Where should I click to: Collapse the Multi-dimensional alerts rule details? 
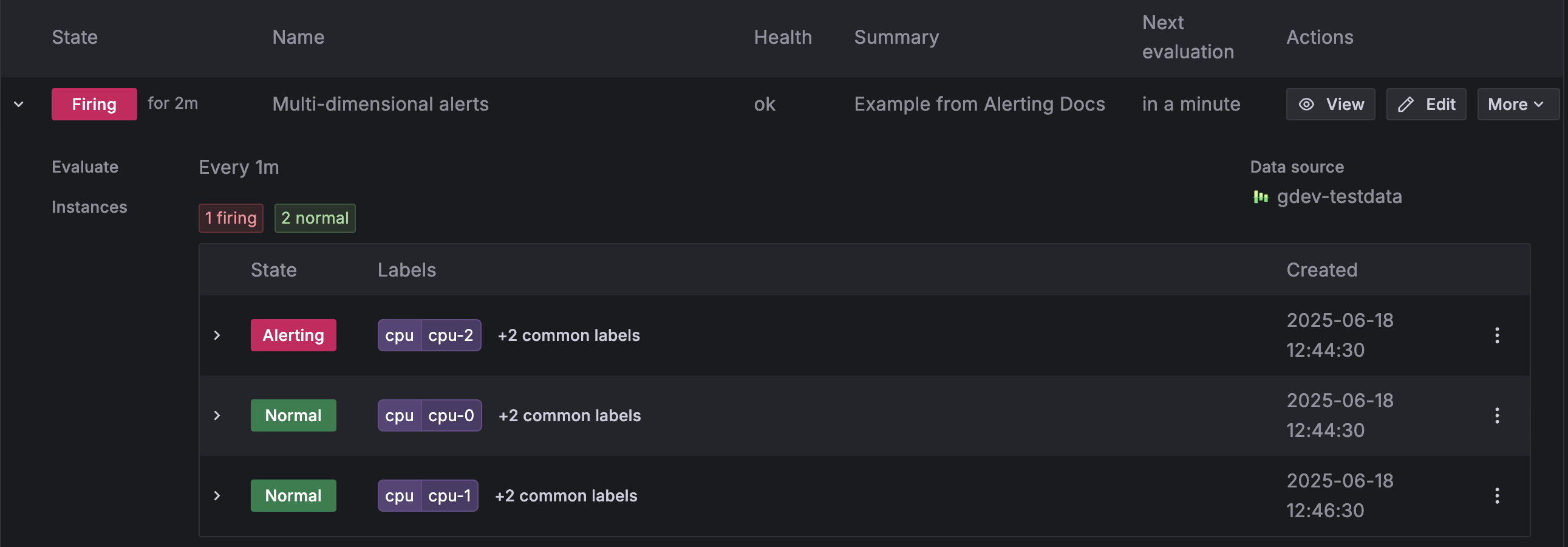pyautogui.click(x=18, y=104)
